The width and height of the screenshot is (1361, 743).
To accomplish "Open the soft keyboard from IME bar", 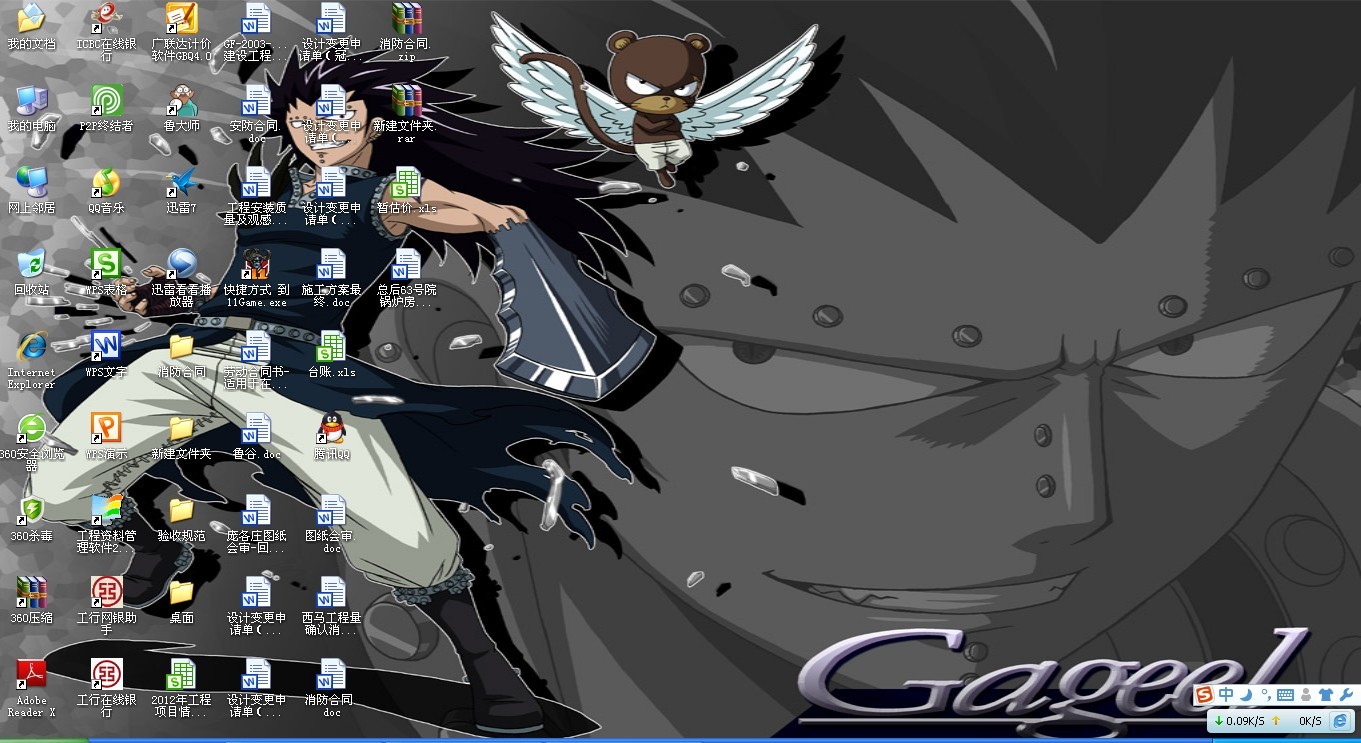I will [x=1285, y=695].
